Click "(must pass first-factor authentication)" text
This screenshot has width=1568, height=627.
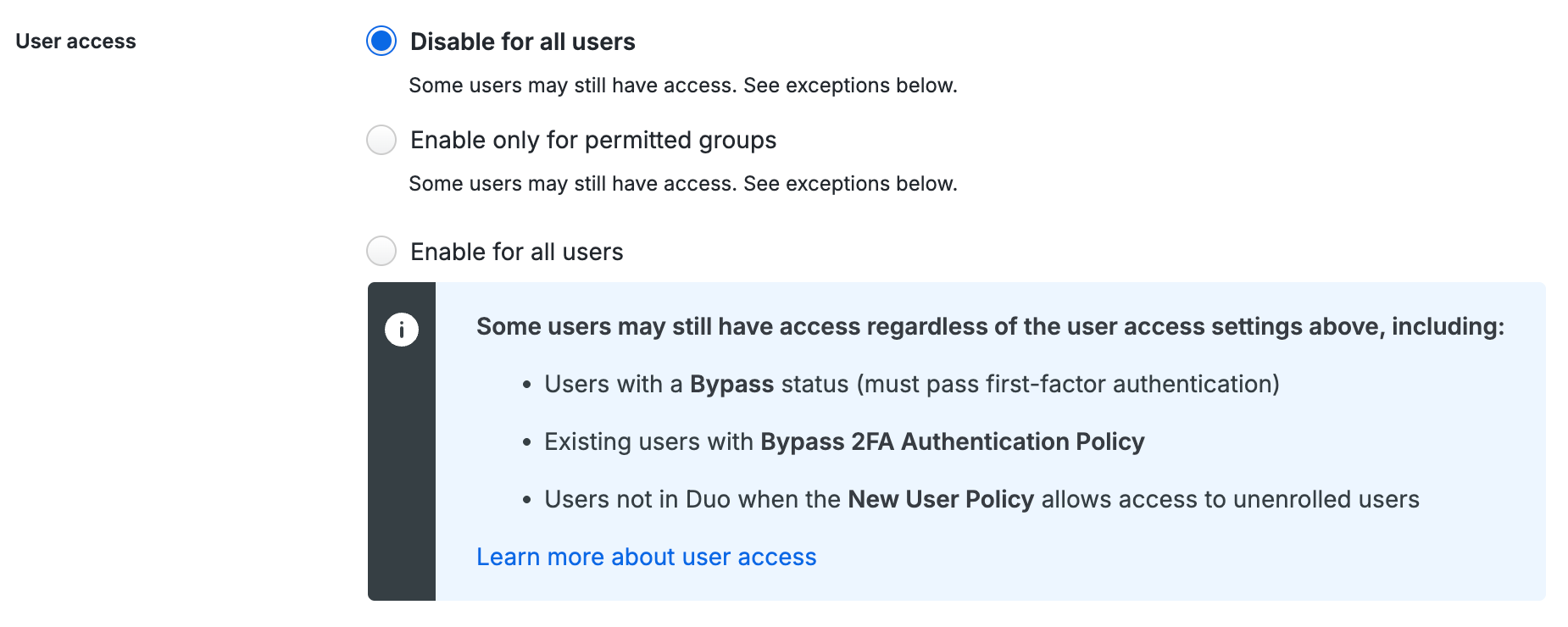pos(1070,384)
